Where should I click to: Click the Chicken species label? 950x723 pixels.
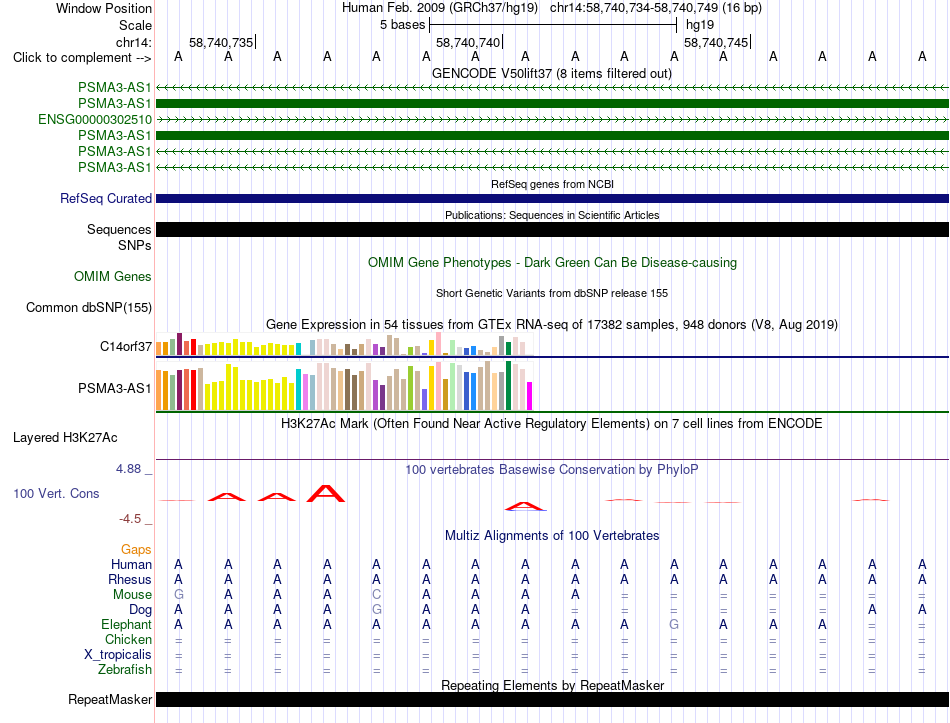[128, 639]
